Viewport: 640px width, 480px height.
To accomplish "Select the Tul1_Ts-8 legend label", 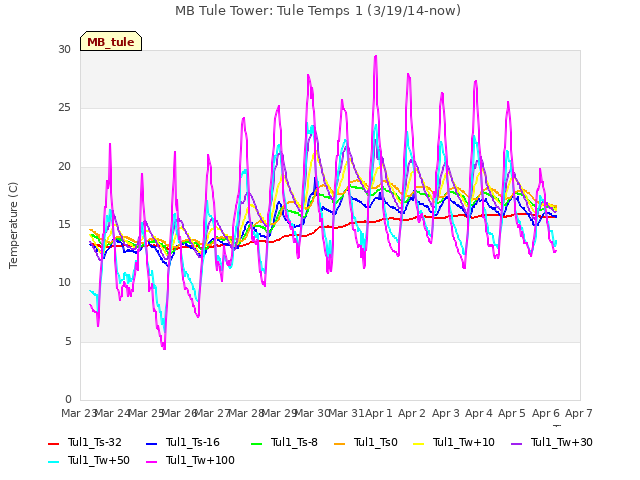I will [x=294, y=442].
